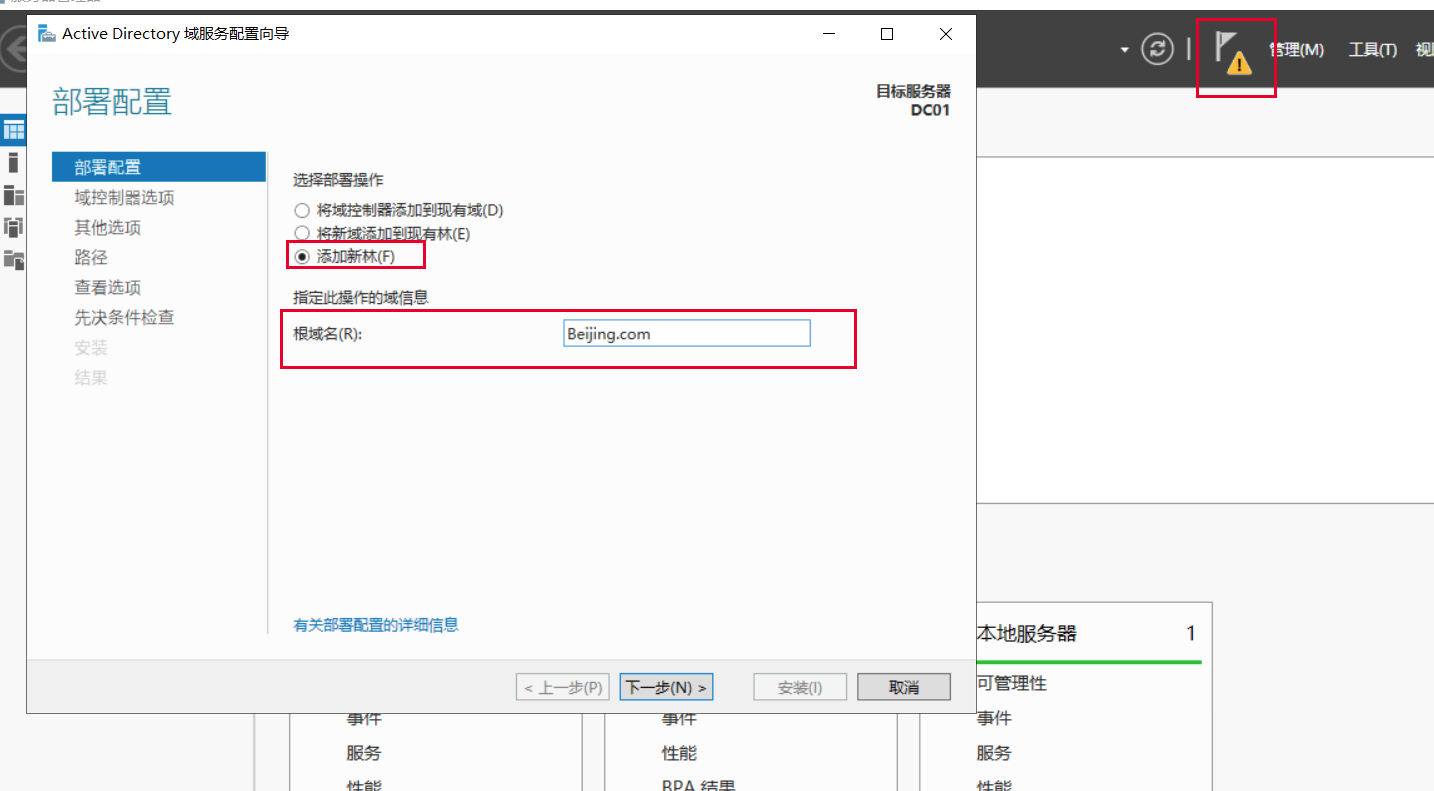1434x791 pixels.
Task: Open the 工具(T) menu
Action: (1372, 50)
